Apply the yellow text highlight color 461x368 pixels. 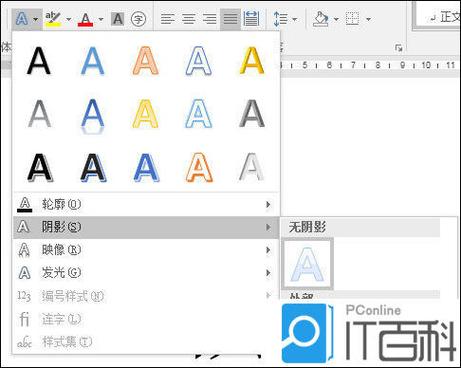53,19
